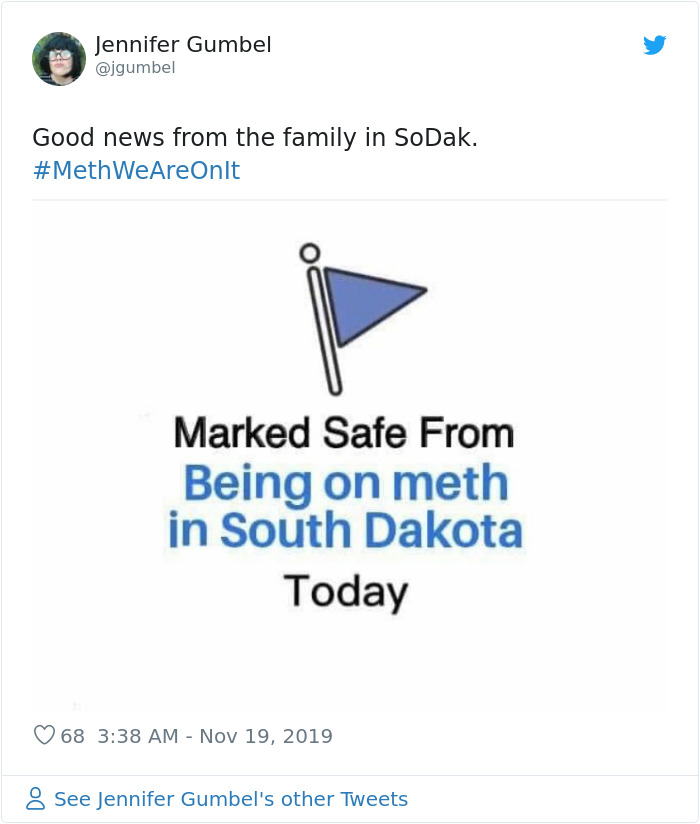
Task: Expand the tweet by clicking its timestamp
Action: [x=218, y=735]
